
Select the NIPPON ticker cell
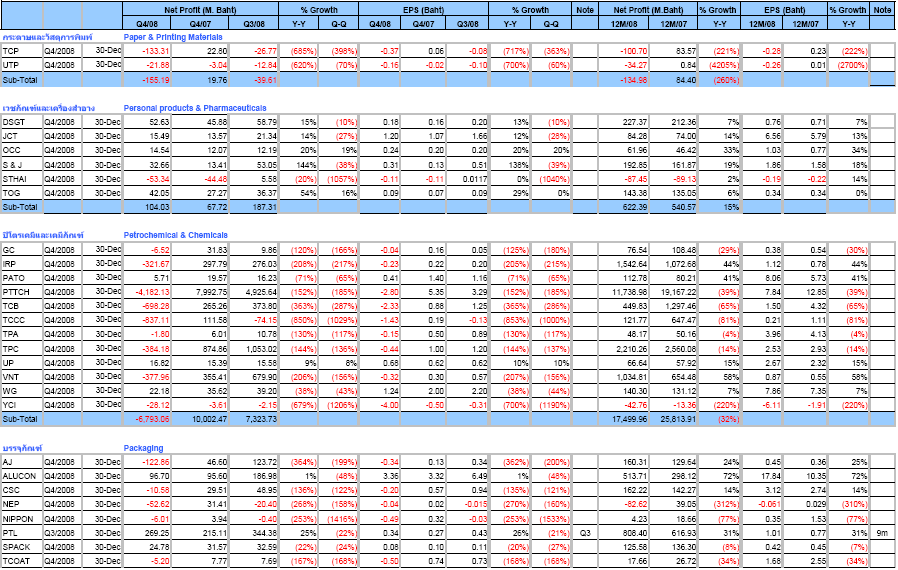[x=22, y=519]
